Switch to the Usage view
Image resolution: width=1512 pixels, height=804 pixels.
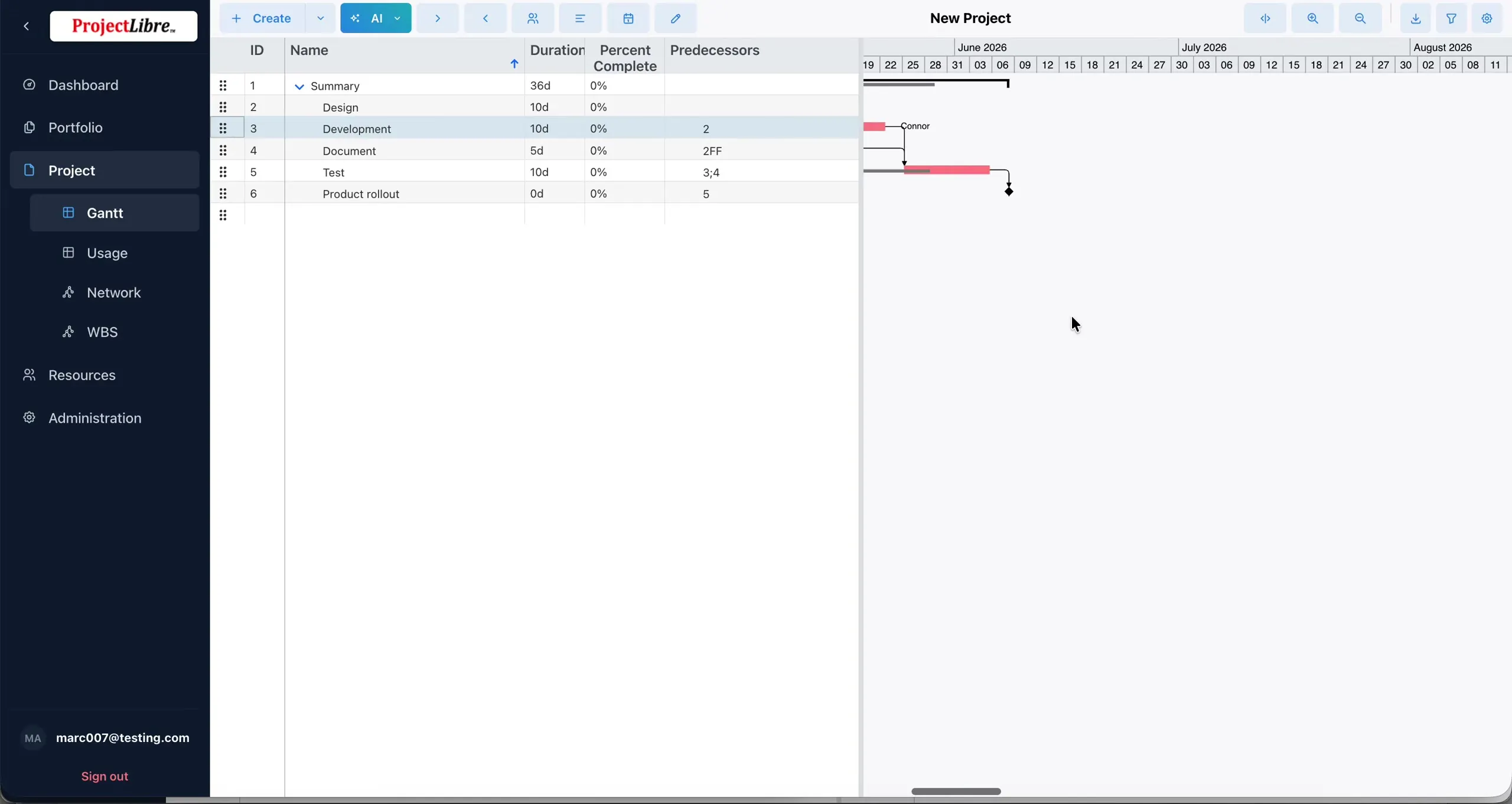(x=114, y=253)
